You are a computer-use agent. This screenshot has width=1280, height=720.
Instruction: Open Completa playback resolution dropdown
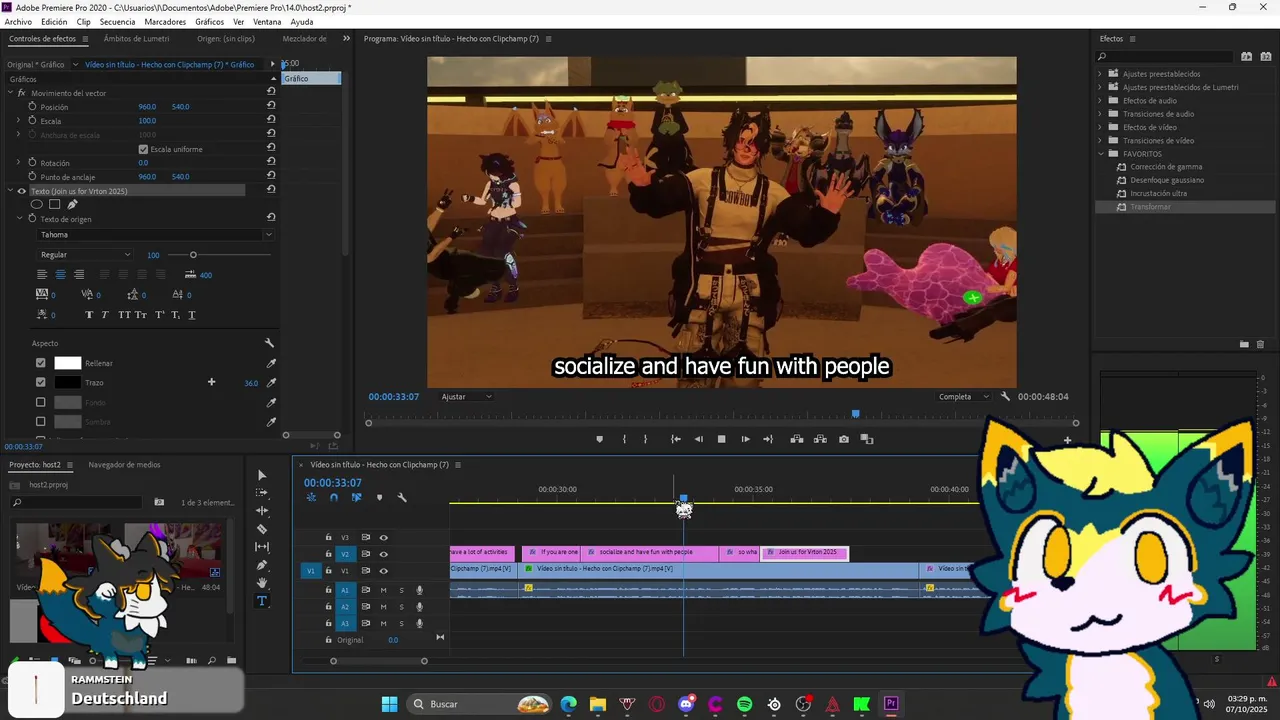click(x=964, y=396)
